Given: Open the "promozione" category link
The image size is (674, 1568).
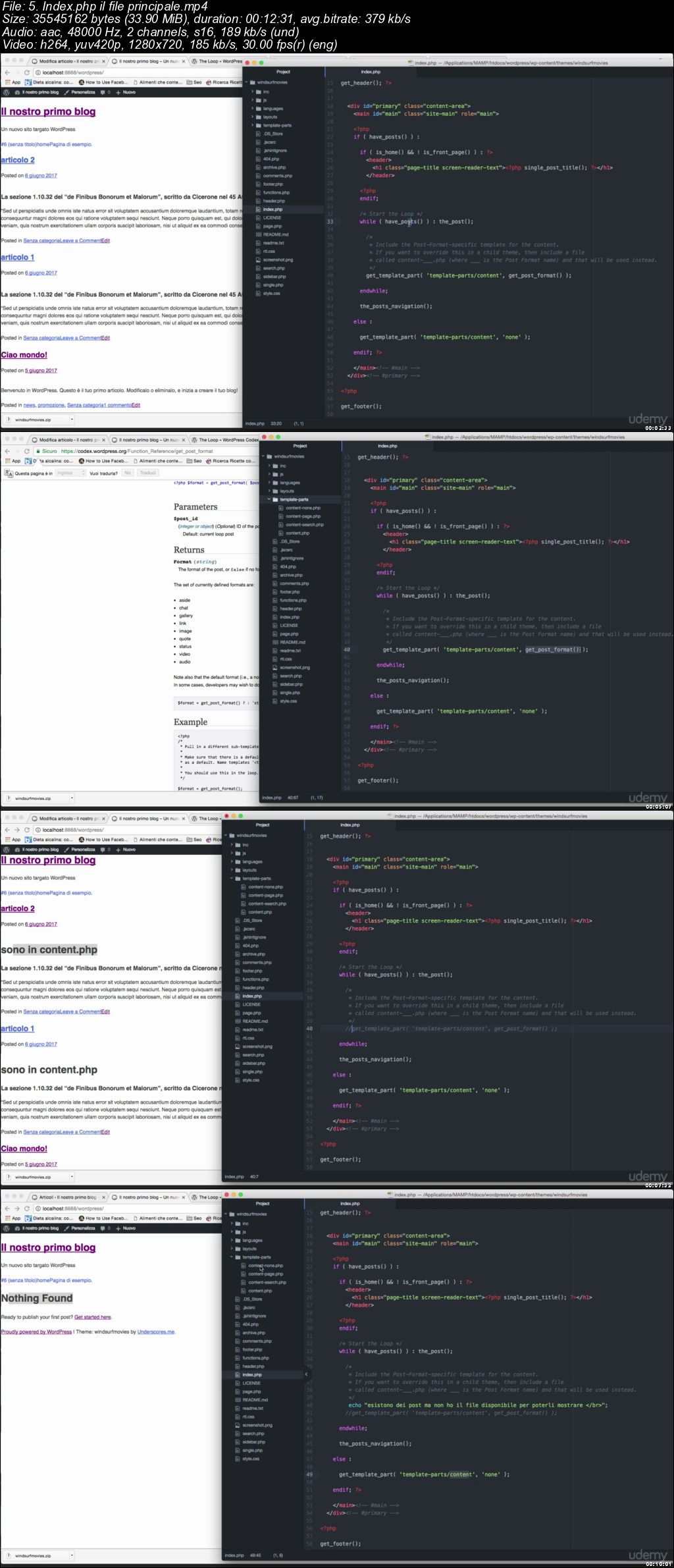Looking at the screenshot, I should [x=51, y=405].
